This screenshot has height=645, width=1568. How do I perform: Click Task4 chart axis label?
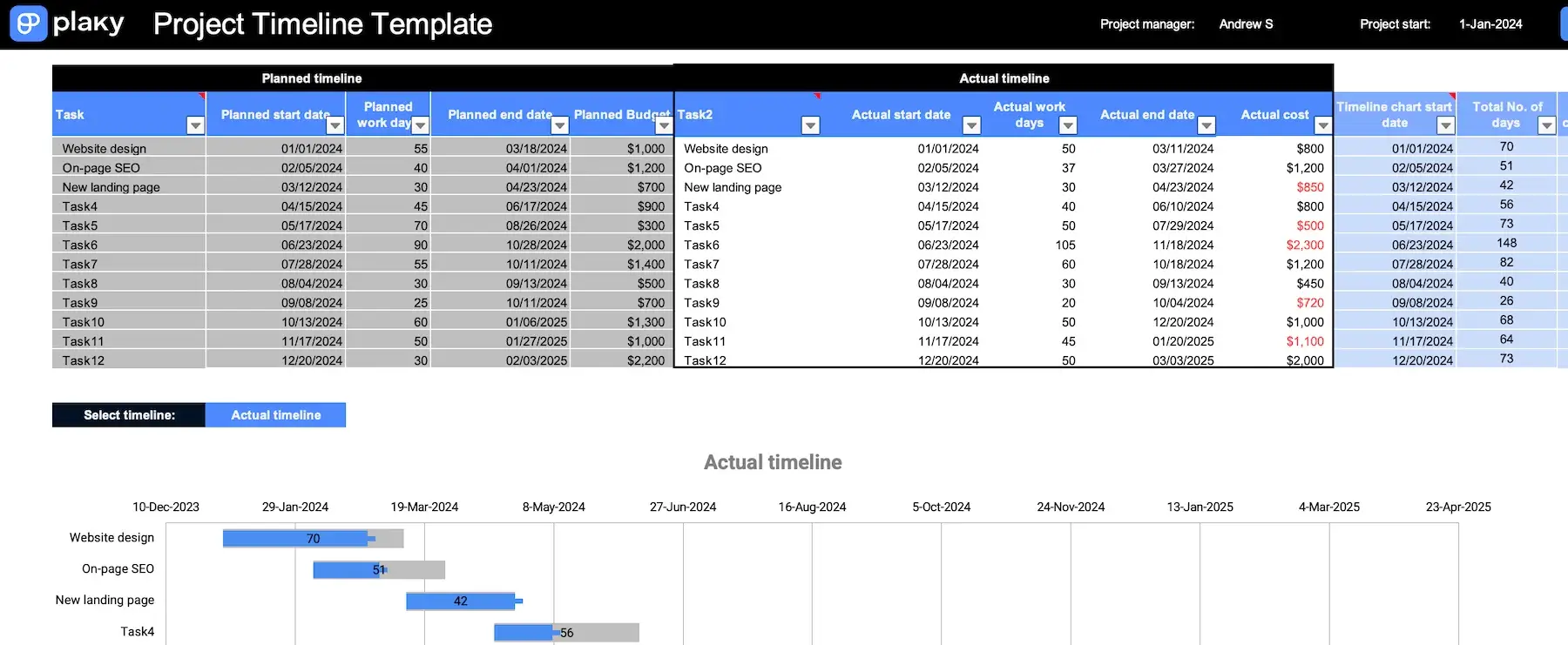137,631
